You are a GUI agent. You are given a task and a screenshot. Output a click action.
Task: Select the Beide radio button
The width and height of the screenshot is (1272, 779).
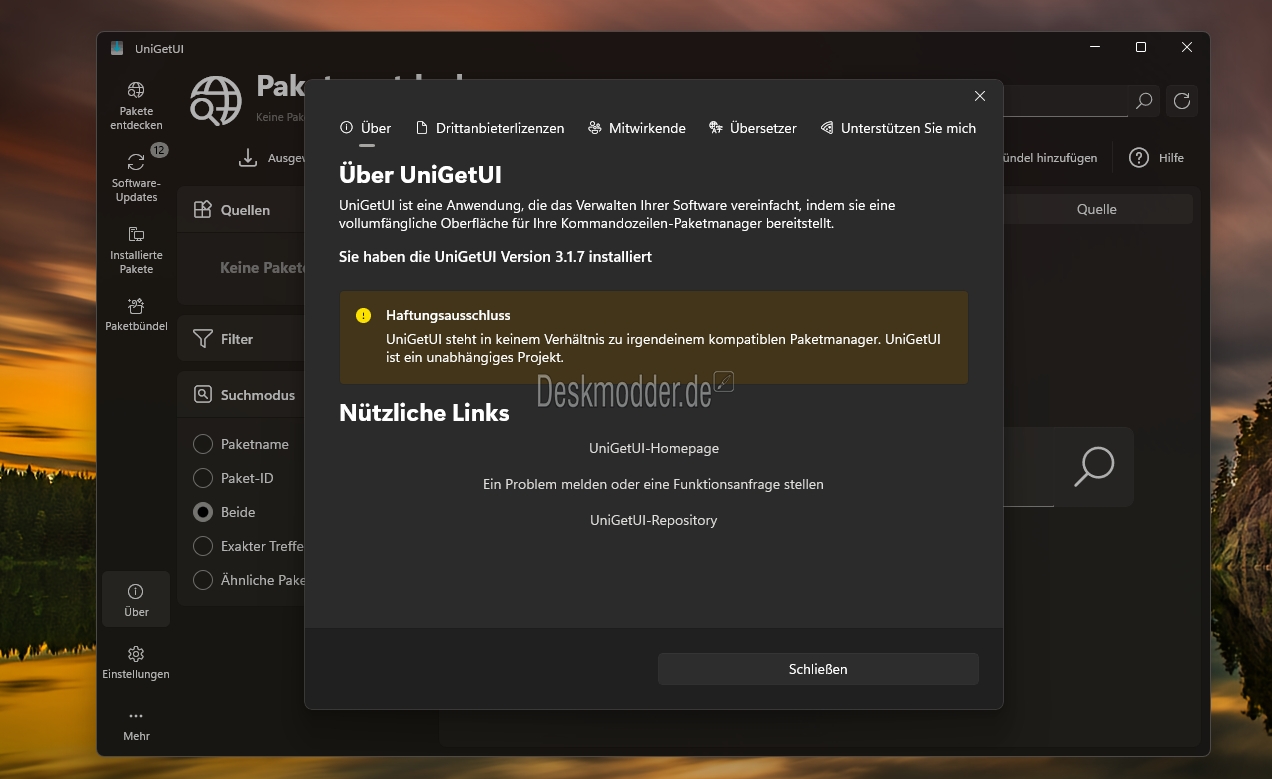(203, 512)
